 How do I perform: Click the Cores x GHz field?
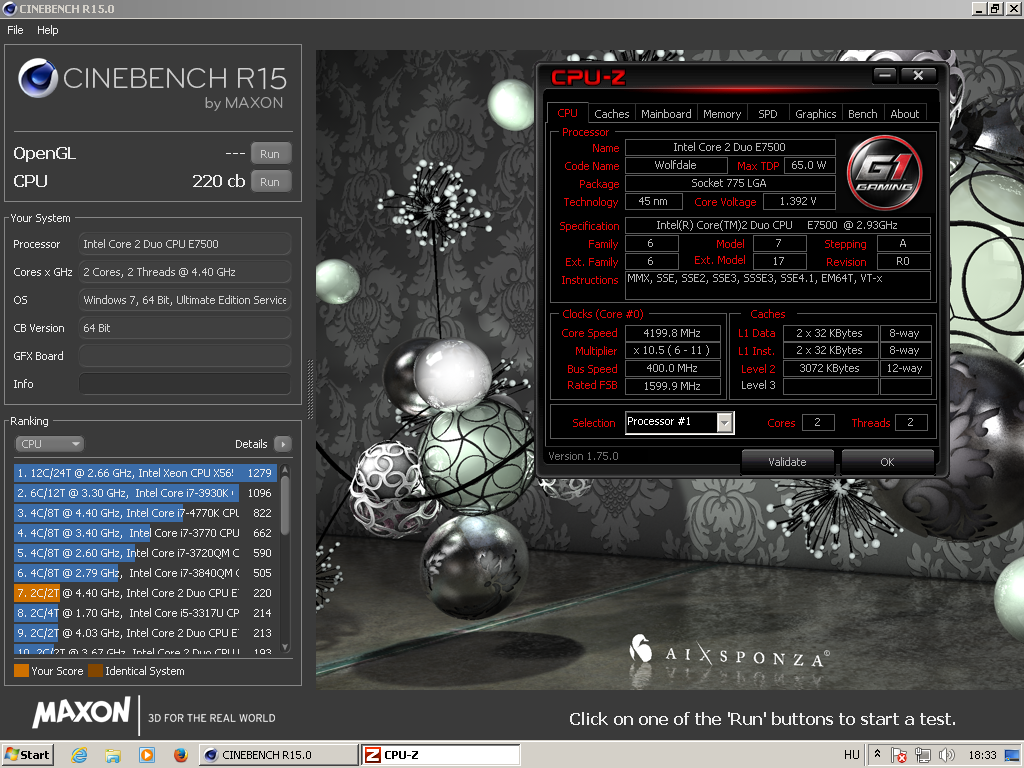(x=185, y=272)
